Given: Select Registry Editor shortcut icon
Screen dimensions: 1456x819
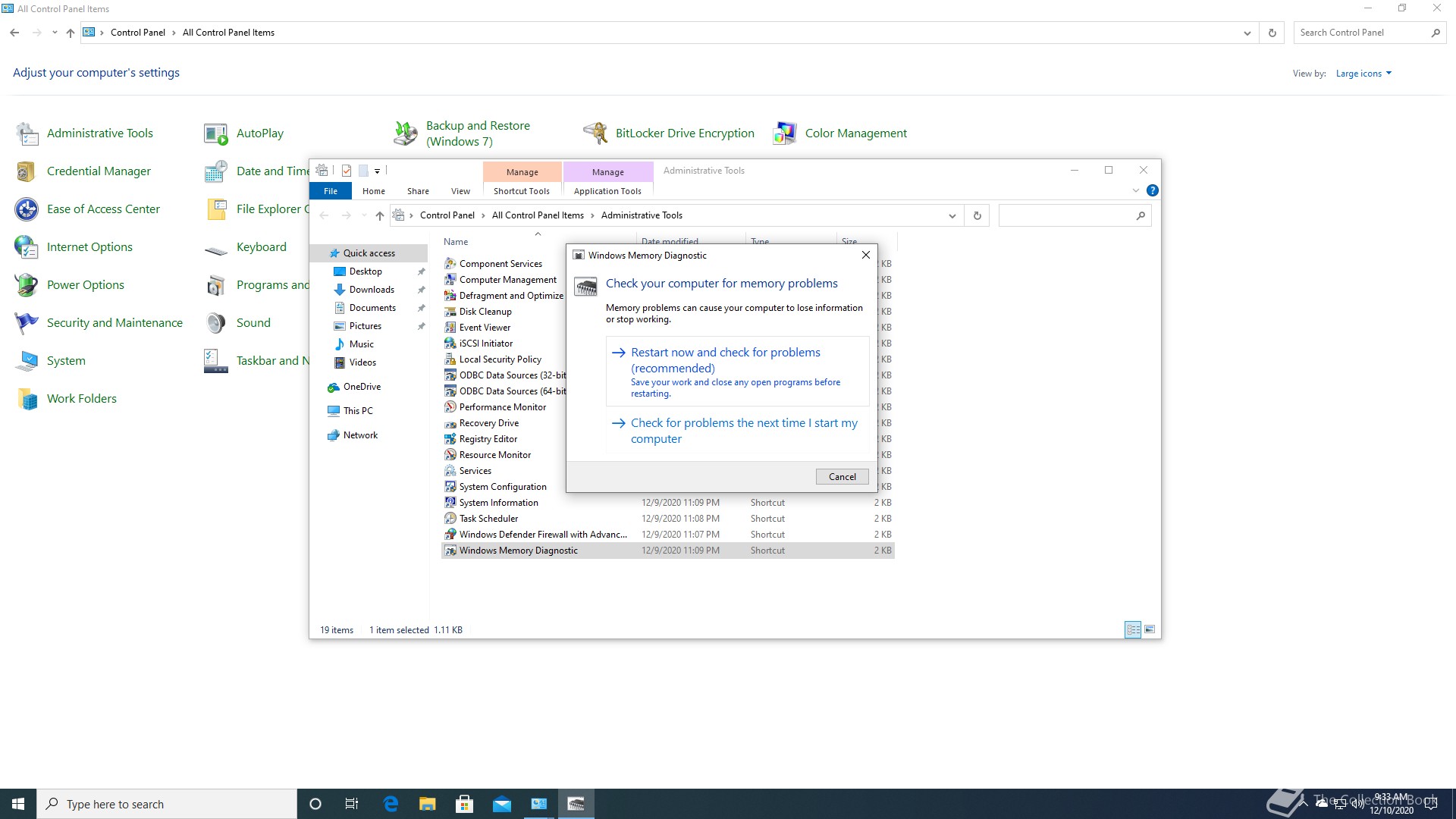Looking at the screenshot, I should [x=450, y=439].
